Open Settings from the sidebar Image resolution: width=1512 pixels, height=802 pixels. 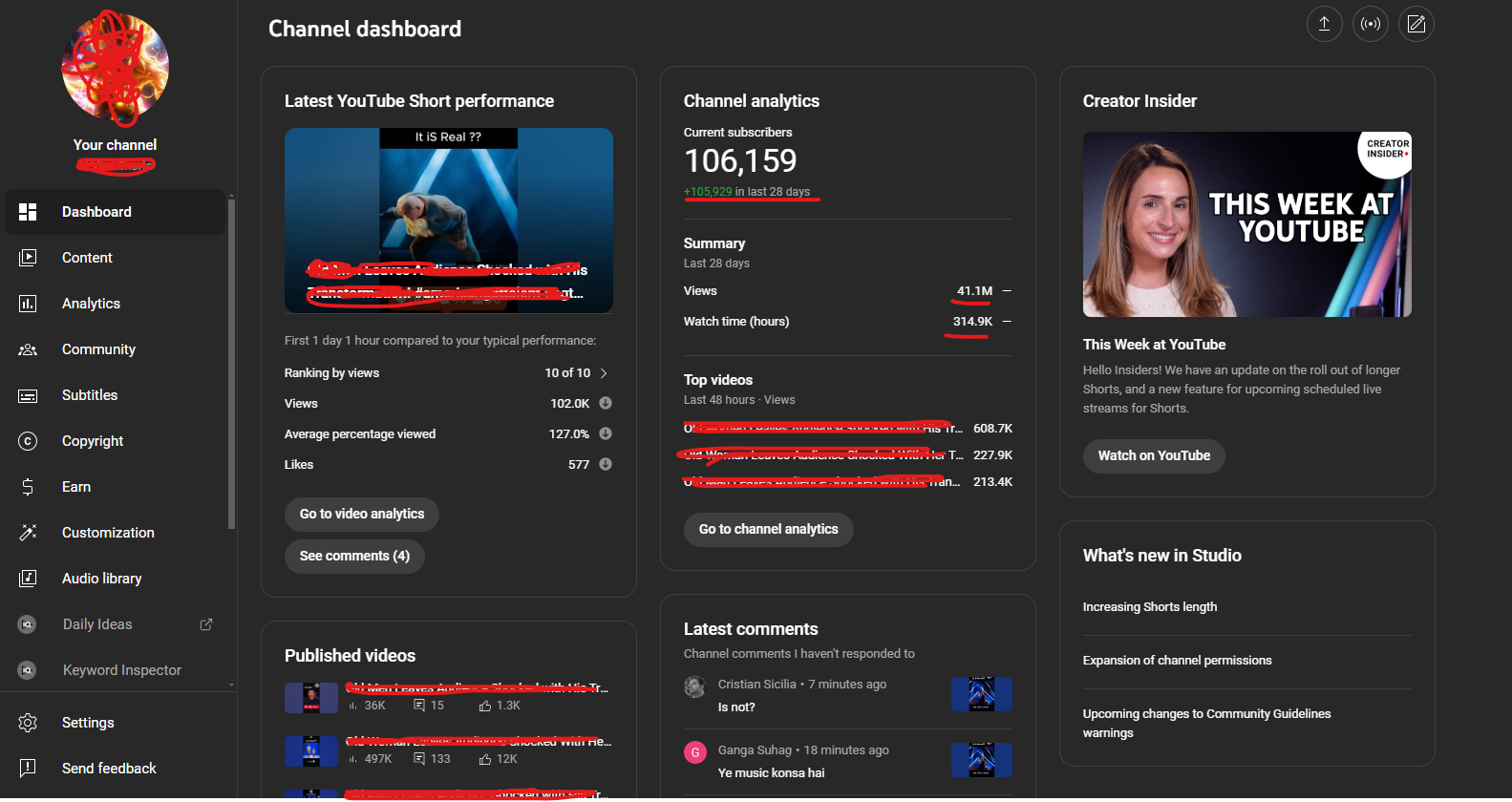116,723
